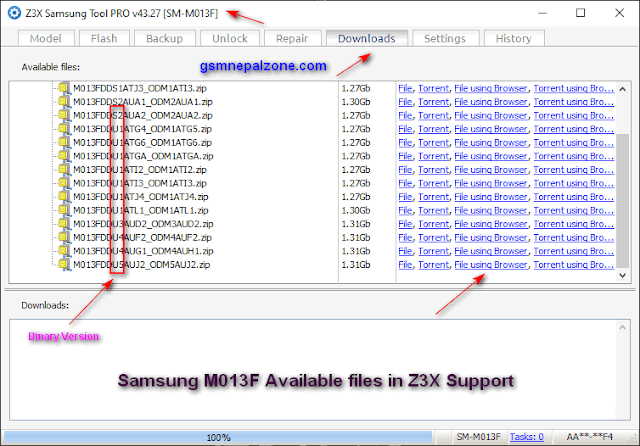Select M013FDDS2AUA1_ODM2AUA1.zip file name
Viewport: 640px width, 446px height.
click(x=142, y=102)
